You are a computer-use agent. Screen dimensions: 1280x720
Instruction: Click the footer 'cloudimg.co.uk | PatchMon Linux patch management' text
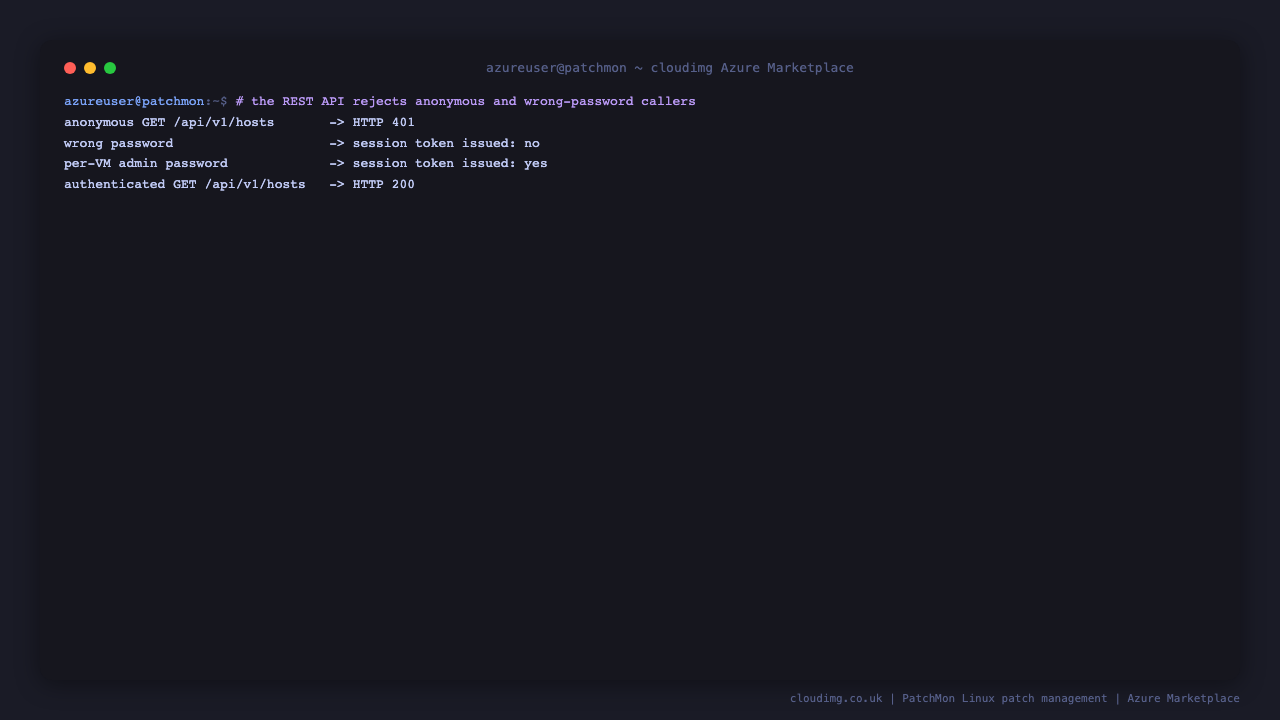tap(949, 699)
